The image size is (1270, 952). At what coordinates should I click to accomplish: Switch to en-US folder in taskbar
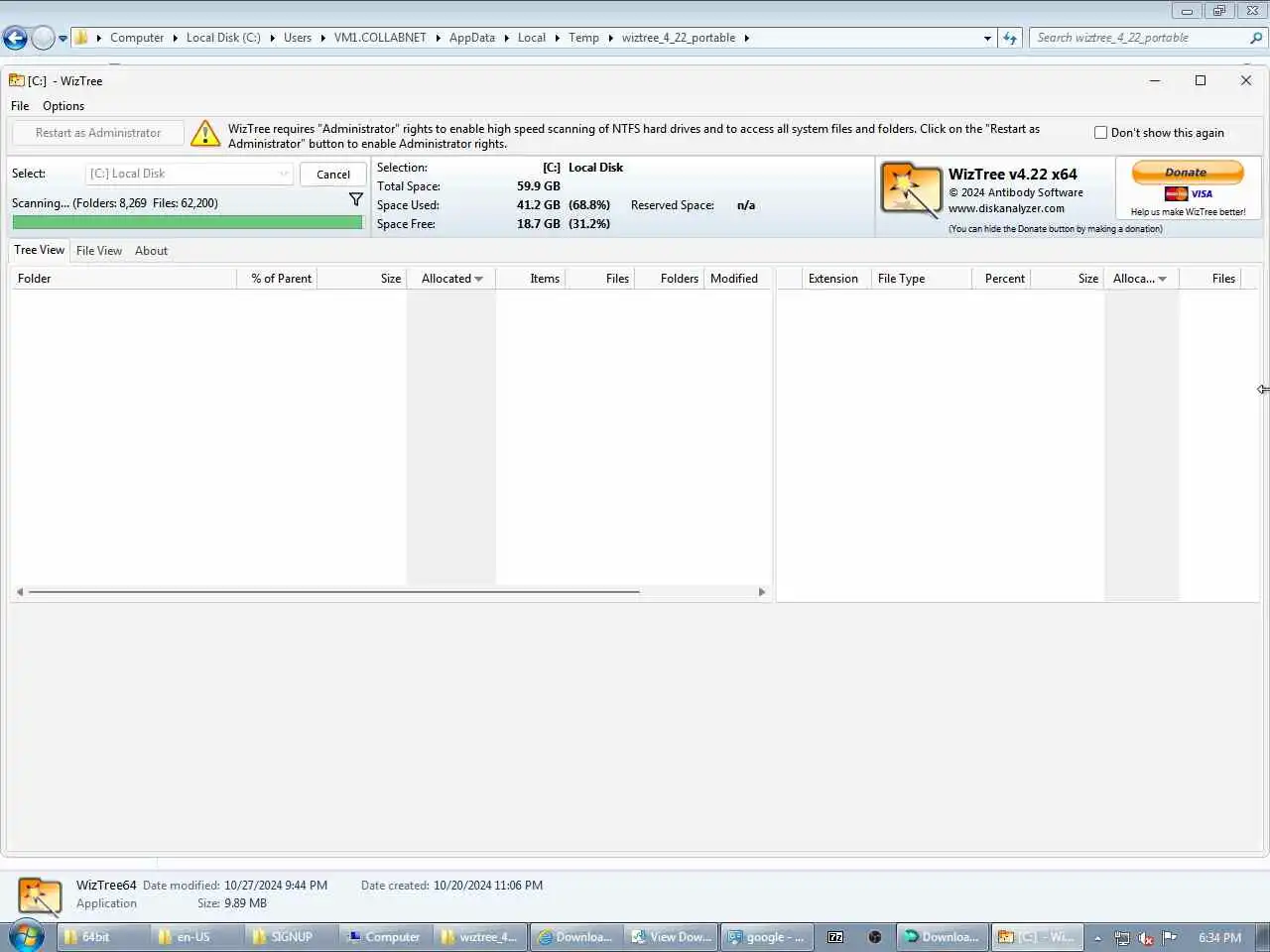tap(198, 937)
